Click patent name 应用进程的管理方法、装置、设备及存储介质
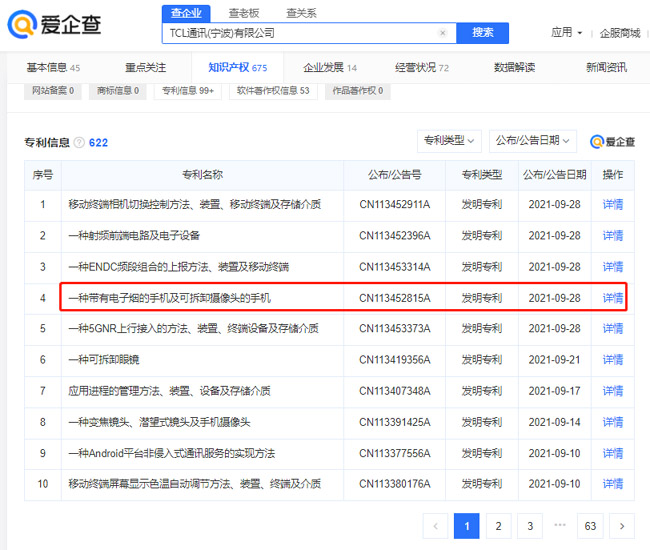 (x=170, y=391)
